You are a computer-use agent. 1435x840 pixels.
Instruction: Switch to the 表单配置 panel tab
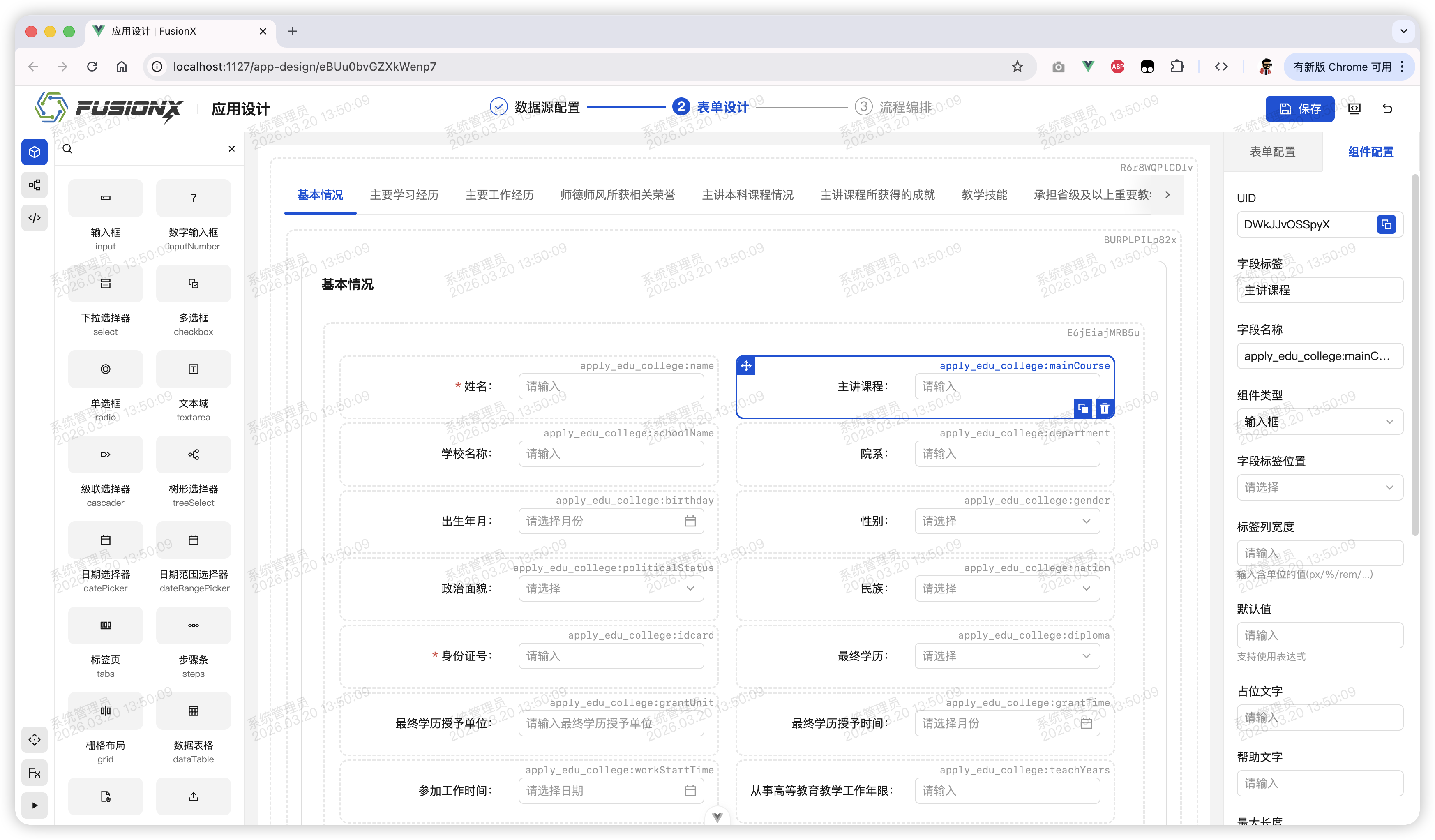pos(1273,152)
